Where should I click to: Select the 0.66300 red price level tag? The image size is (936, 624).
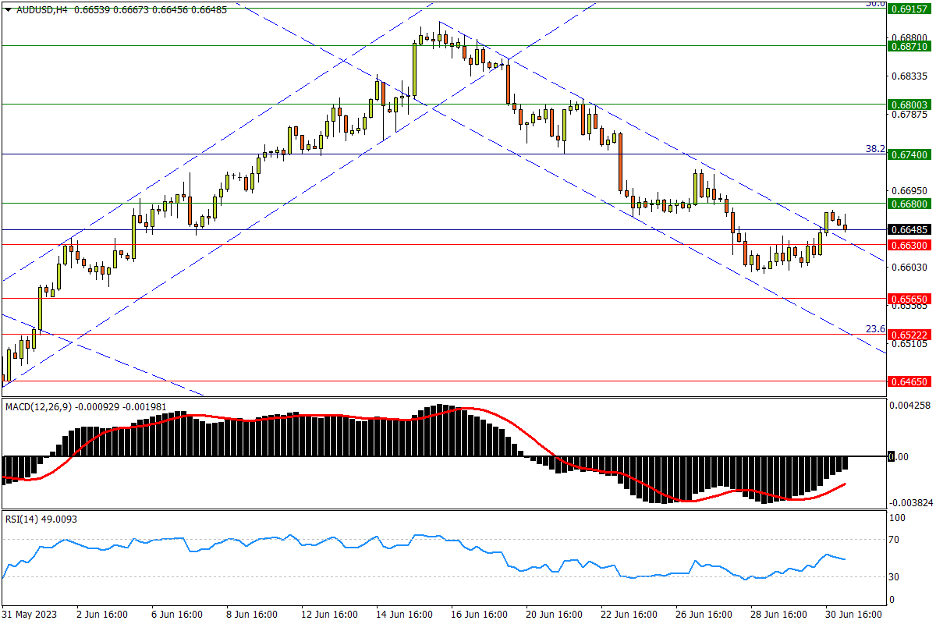click(909, 245)
